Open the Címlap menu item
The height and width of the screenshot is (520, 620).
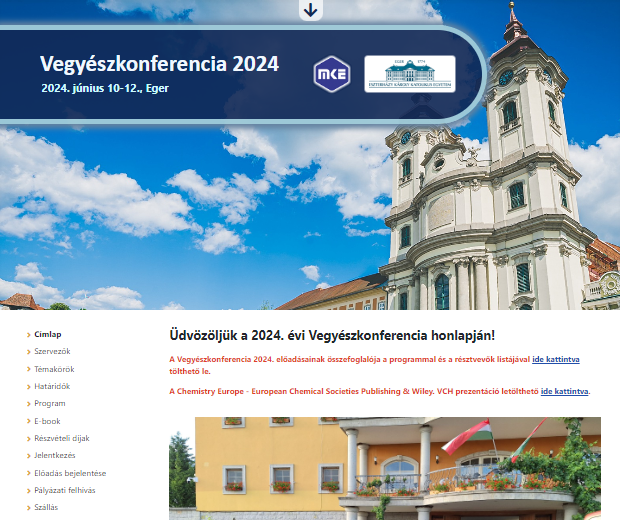(47, 334)
